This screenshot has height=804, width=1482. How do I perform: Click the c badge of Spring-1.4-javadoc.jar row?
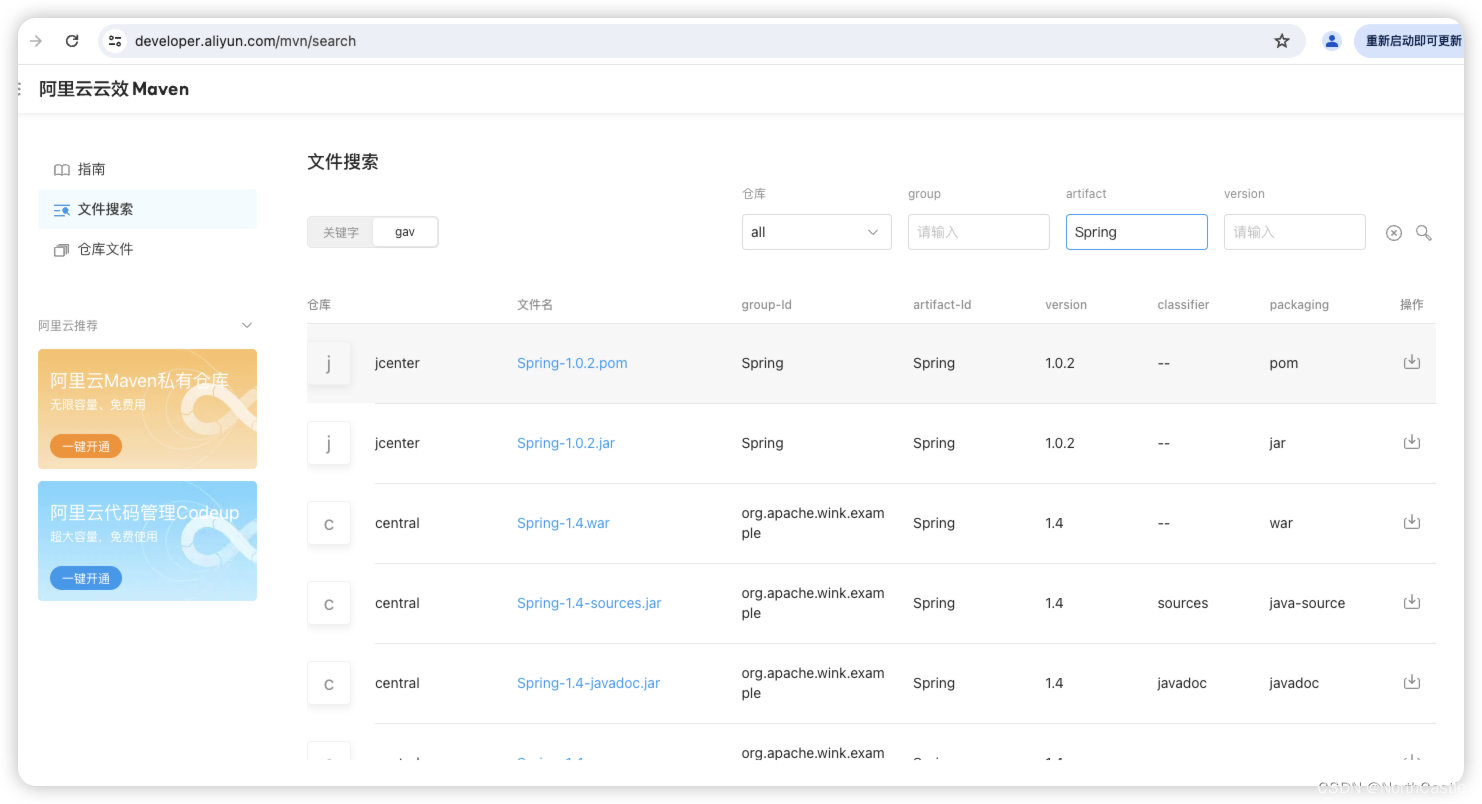tap(329, 683)
